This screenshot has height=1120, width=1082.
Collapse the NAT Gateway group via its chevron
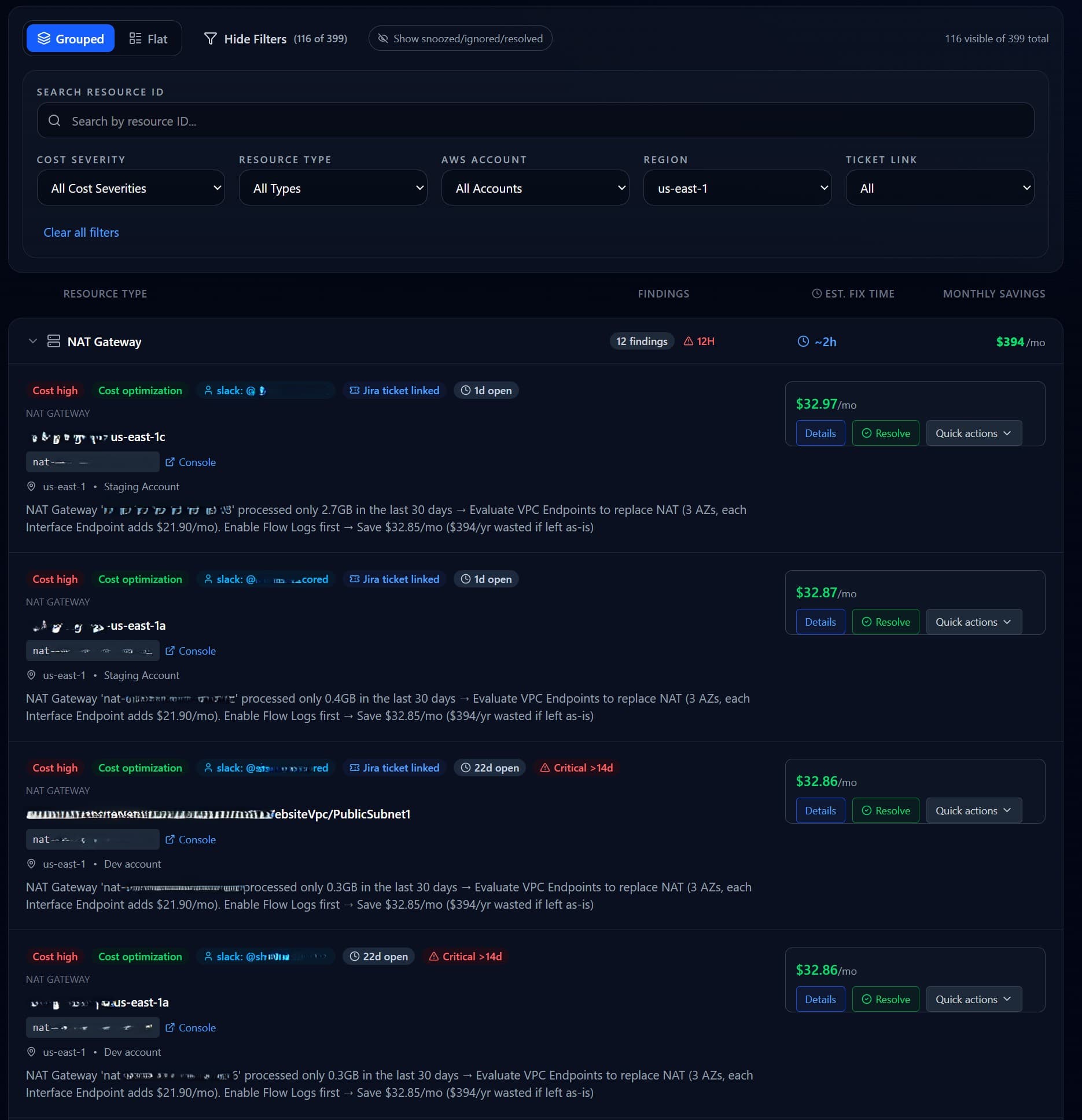[x=33, y=341]
